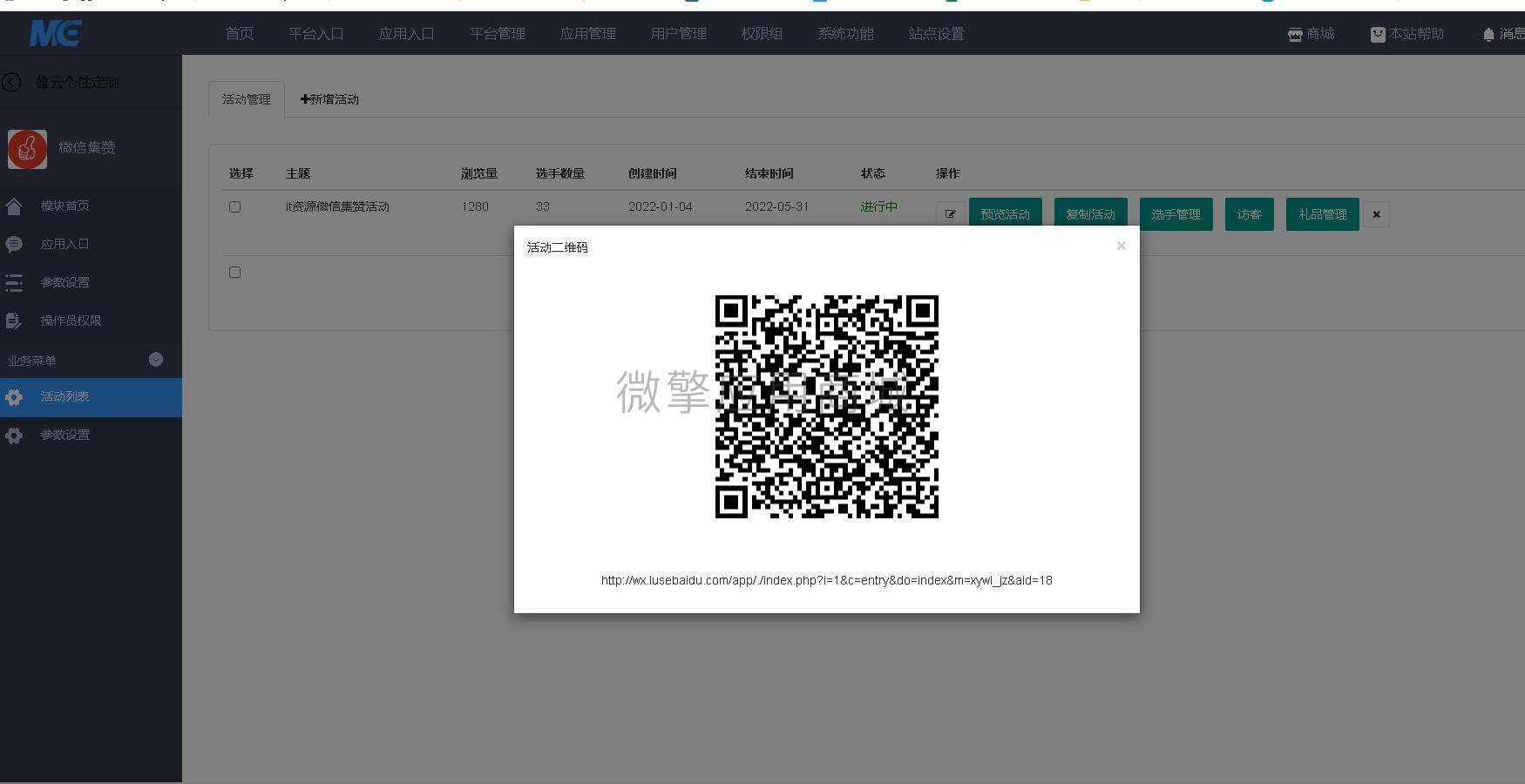Click the 复制活动 button
Screen dimensions: 1525x784
(x=1091, y=214)
